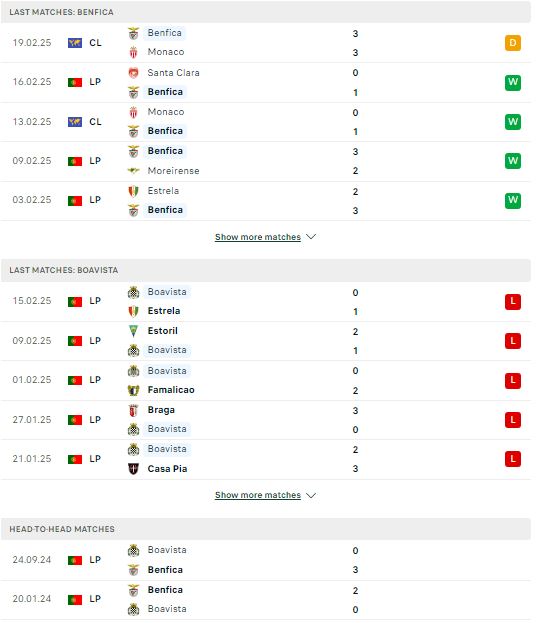
Task: Select the Benfica vs Moreirense score row
Action: click(x=268, y=163)
